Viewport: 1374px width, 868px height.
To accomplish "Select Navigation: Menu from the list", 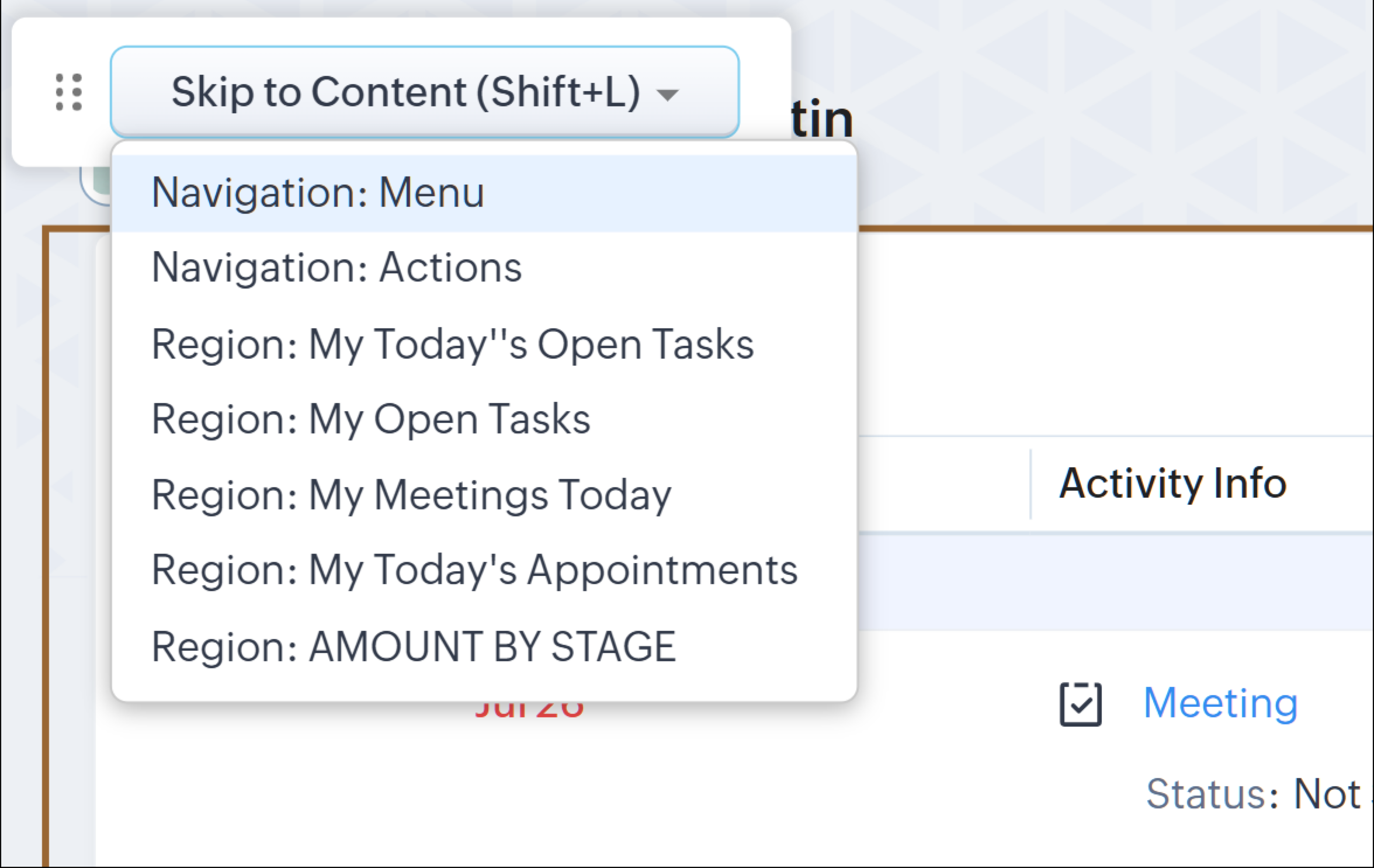I will point(318,193).
